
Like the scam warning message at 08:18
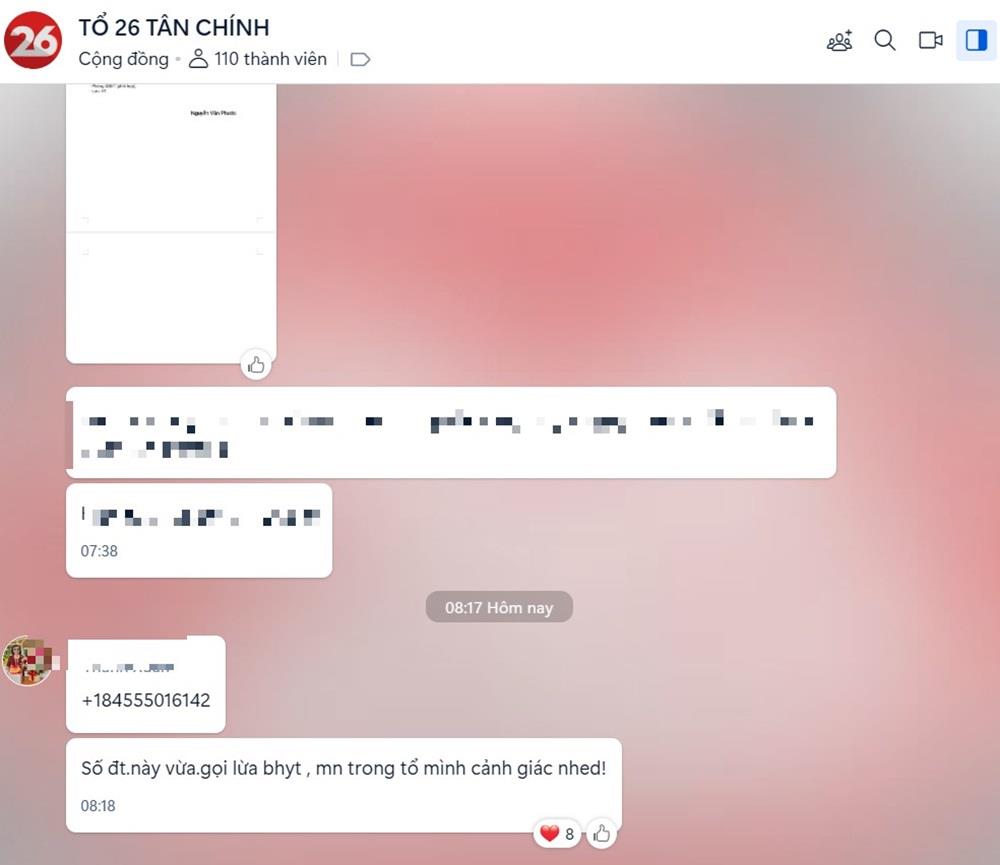[601, 833]
